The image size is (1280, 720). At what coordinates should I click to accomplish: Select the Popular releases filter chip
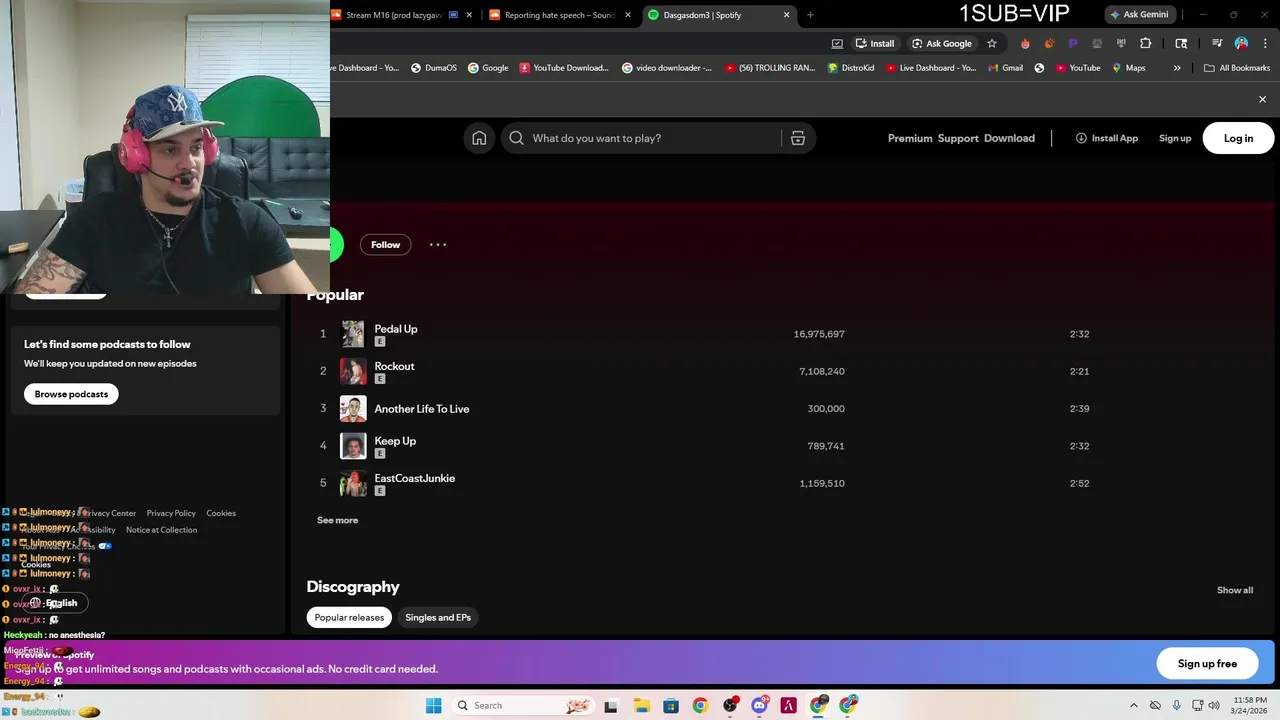point(349,617)
